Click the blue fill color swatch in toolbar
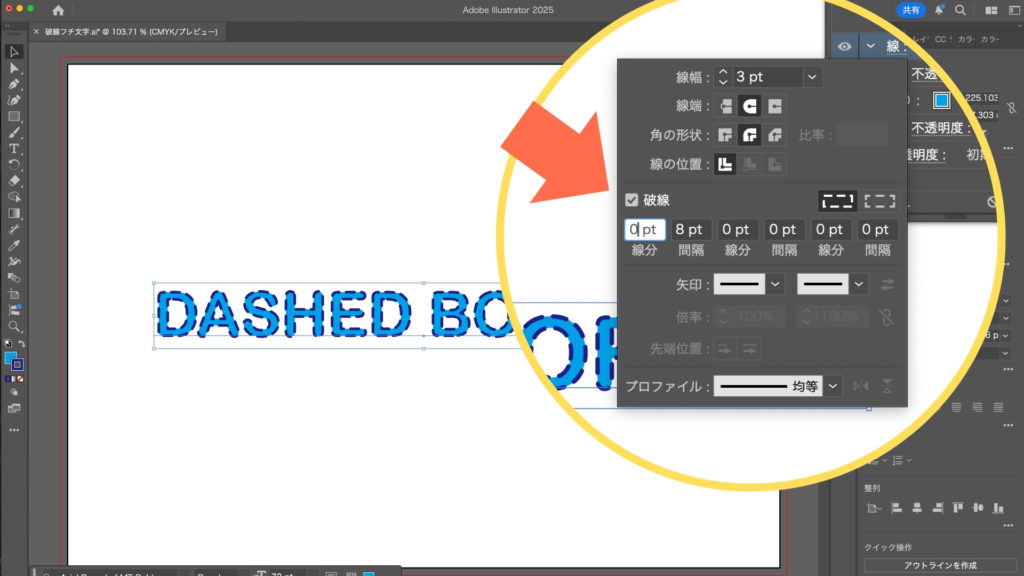The width and height of the screenshot is (1024, 576). point(10,358)
